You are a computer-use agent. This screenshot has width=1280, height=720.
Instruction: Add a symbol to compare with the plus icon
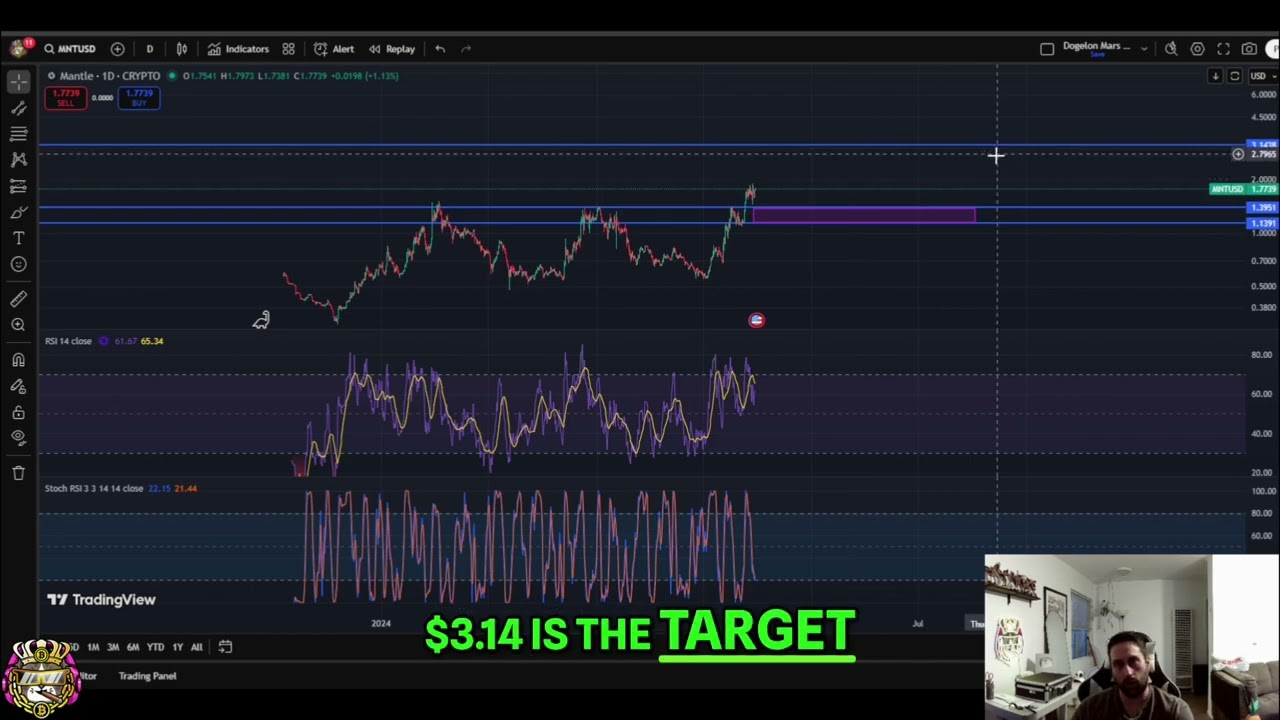[117, 48]
